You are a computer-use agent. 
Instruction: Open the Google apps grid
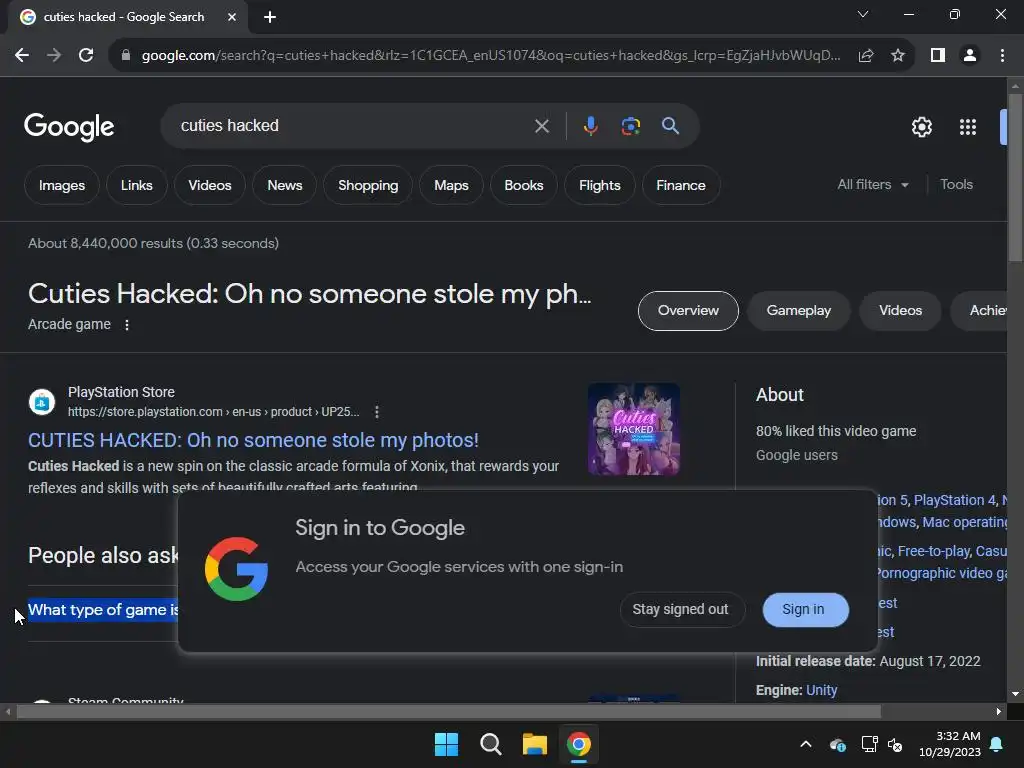(968, 127)
